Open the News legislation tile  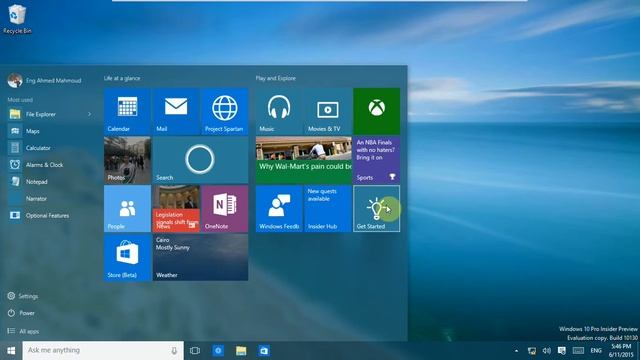point(176,209)
